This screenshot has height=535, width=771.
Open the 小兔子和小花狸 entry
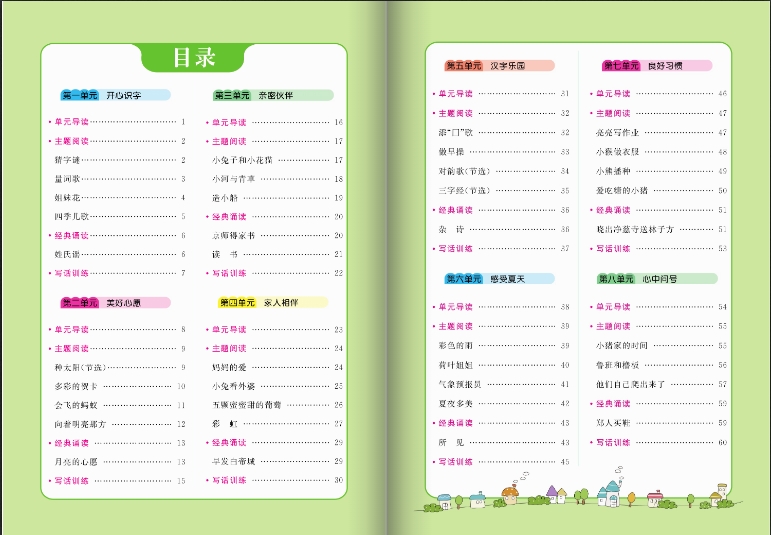(x=236, y=160)
